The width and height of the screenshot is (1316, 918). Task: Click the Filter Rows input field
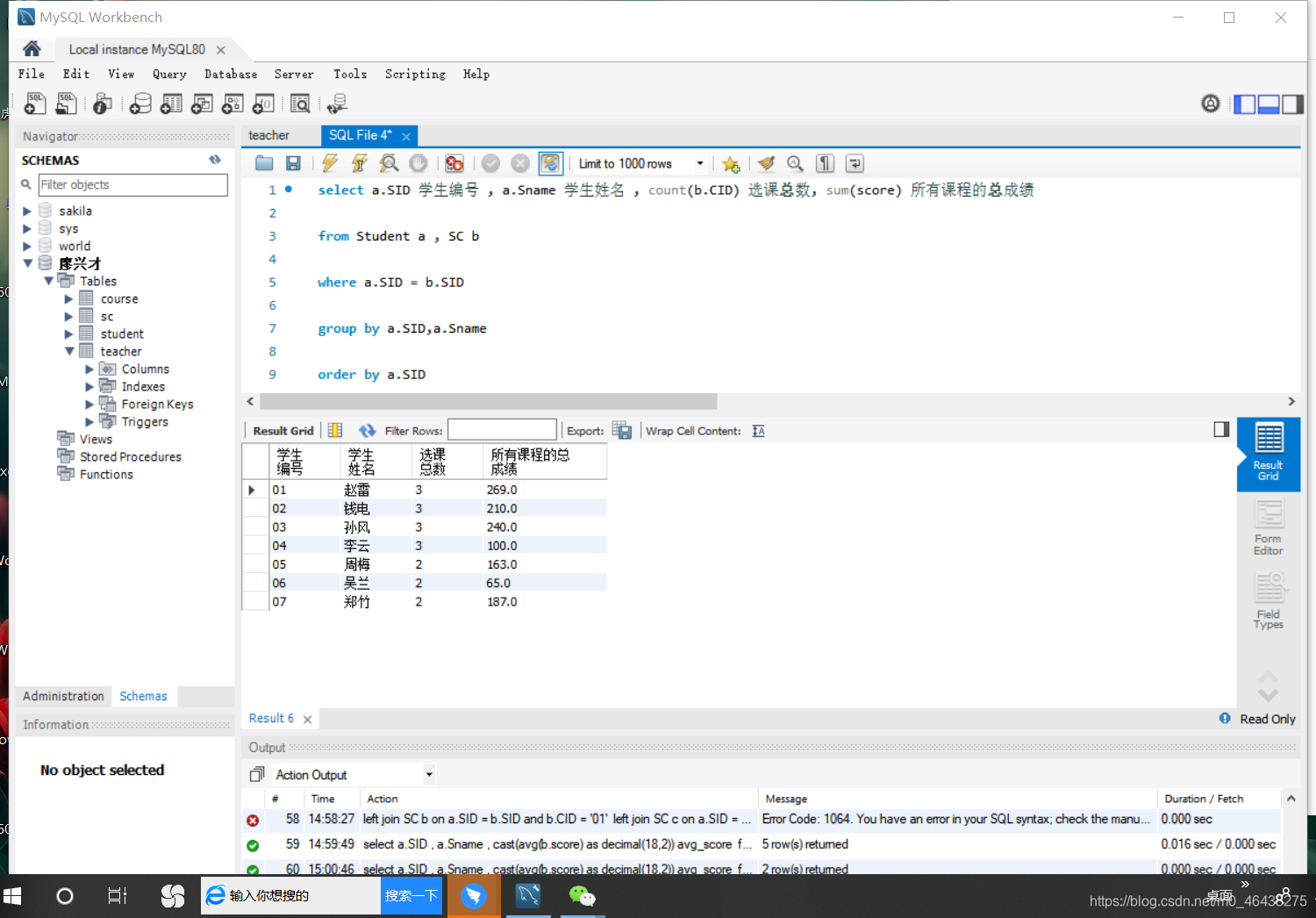pos(503,430)
